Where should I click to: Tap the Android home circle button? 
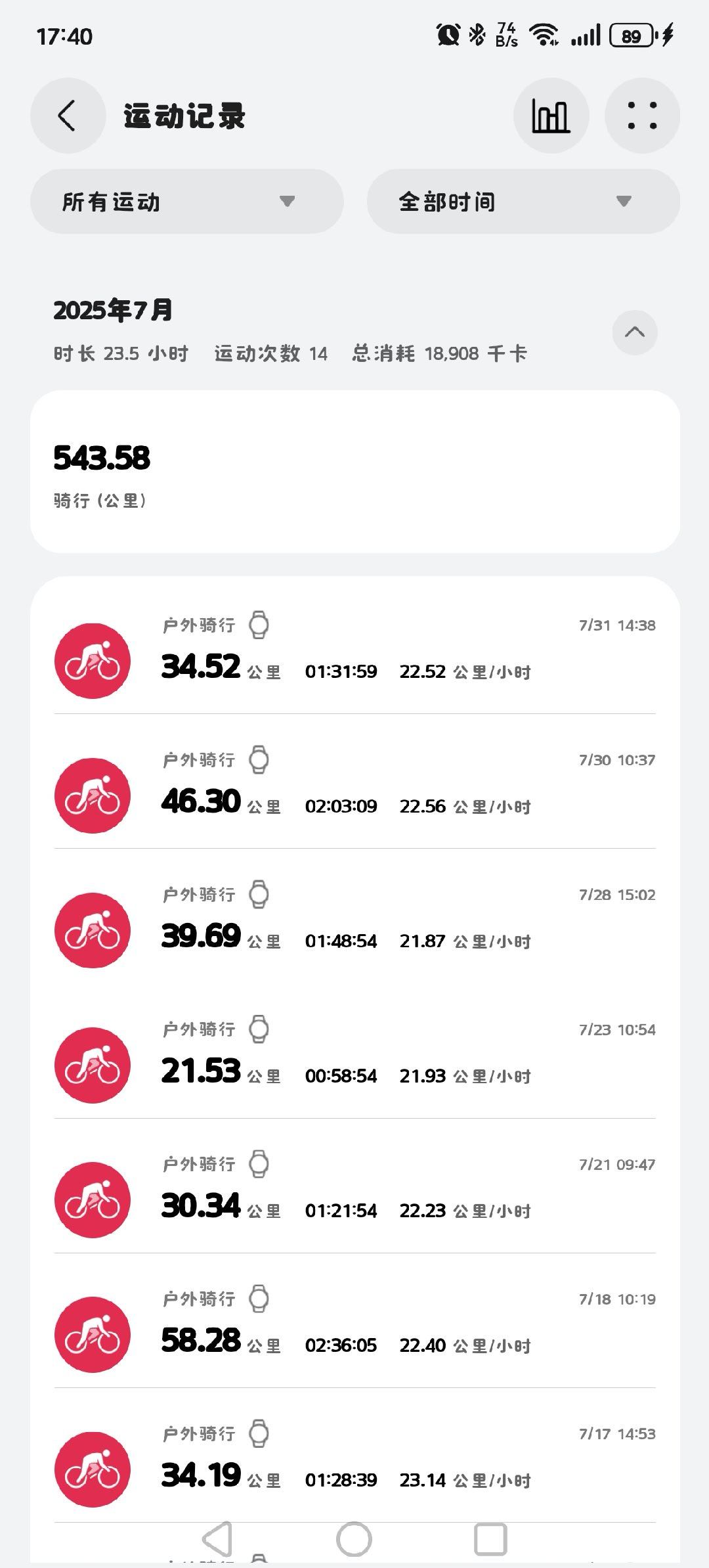point(354,1540)
